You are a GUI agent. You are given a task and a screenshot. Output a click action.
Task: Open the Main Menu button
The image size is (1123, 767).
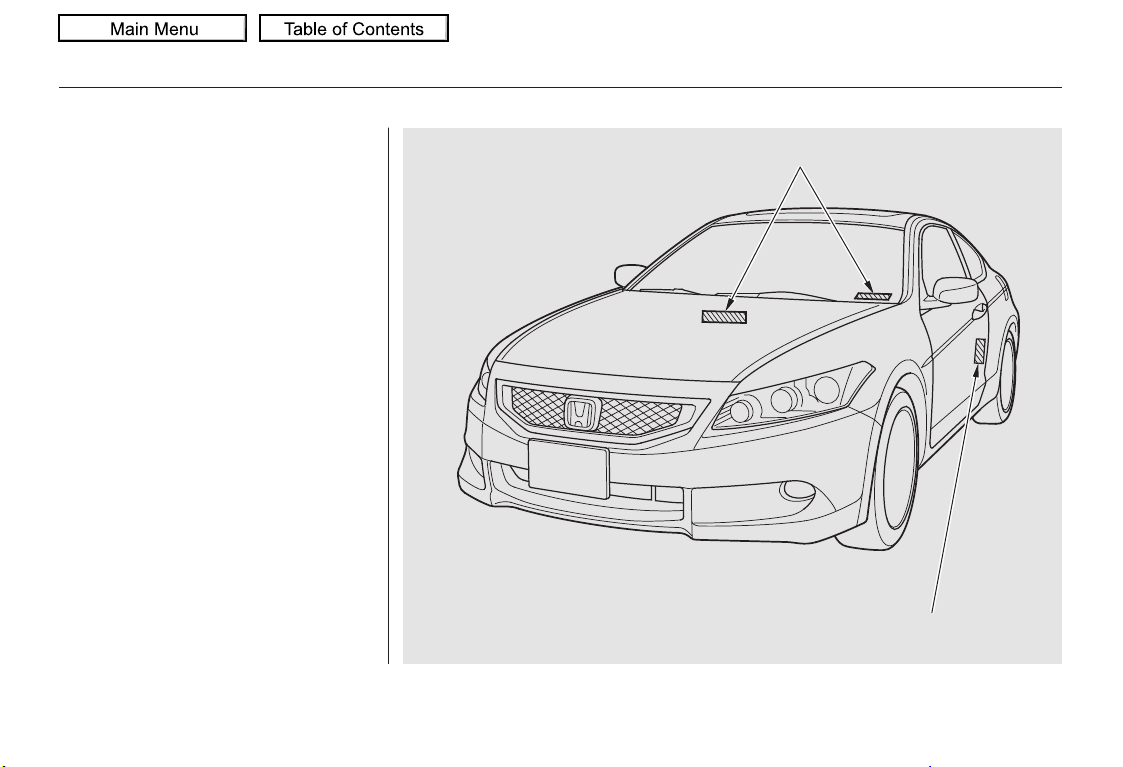[x=153, y=29]
